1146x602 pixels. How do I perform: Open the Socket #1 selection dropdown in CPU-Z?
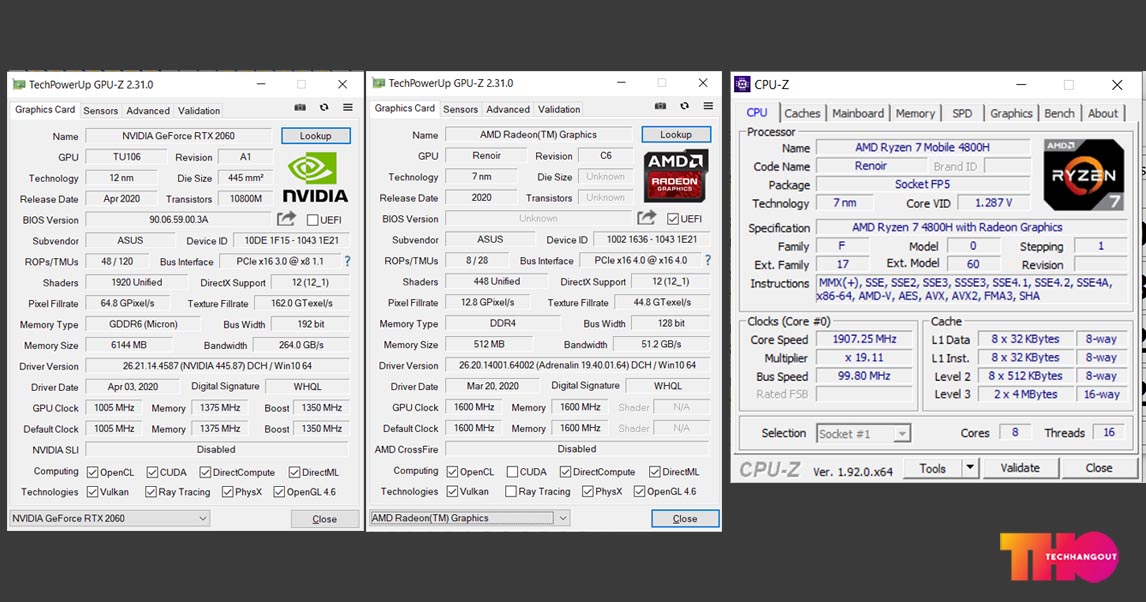[x=863, y=434]
